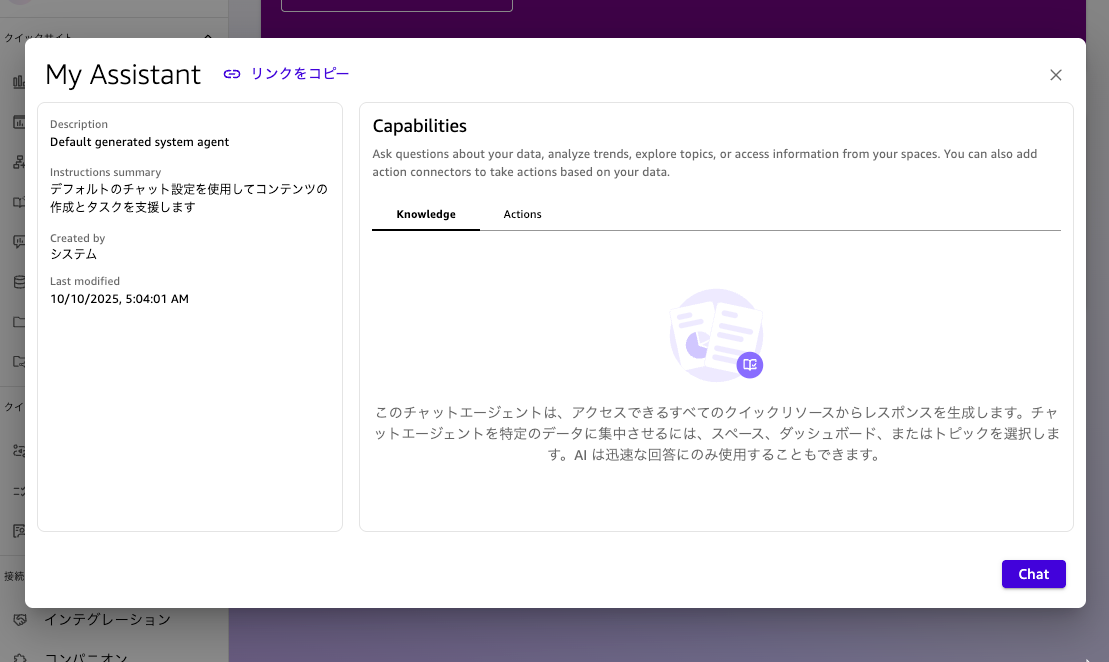This screenshot has height=662, width=1109.
Task: Close the My Assistant dialog
Action: coord(1056,75)
